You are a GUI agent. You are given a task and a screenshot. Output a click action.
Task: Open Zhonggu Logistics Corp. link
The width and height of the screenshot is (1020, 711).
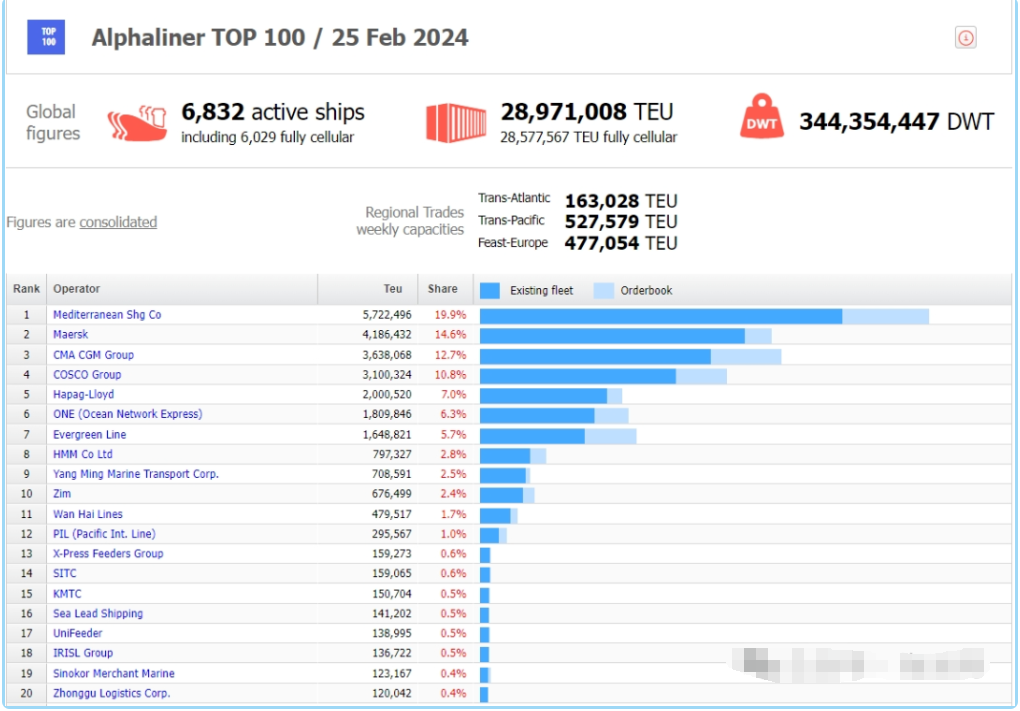[x=111, y=693]
